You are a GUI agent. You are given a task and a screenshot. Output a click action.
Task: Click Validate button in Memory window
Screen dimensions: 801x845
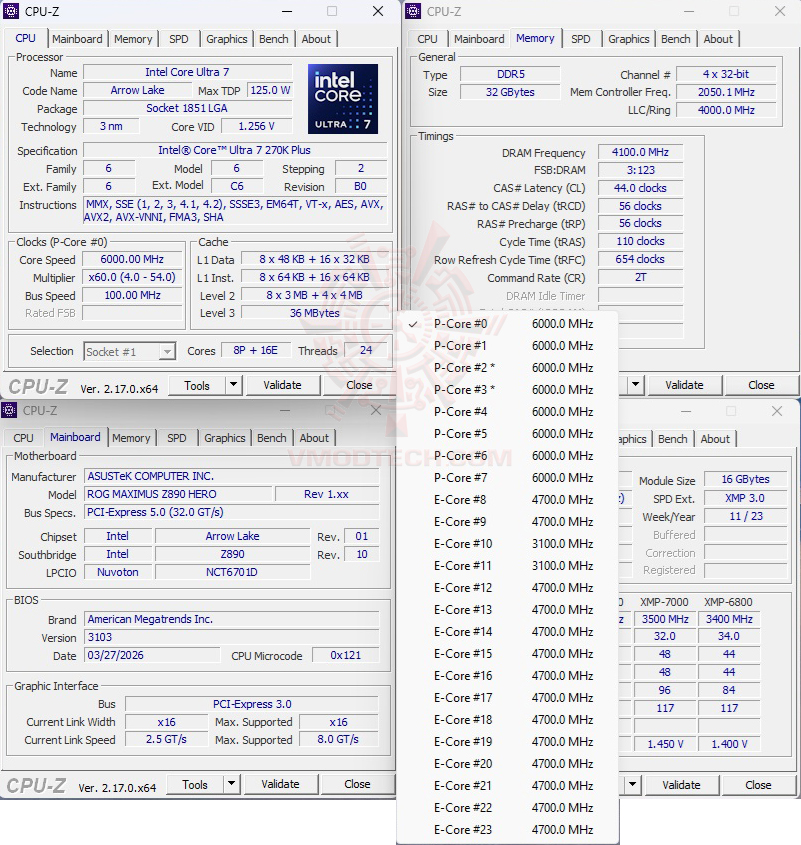click(684, 385)
